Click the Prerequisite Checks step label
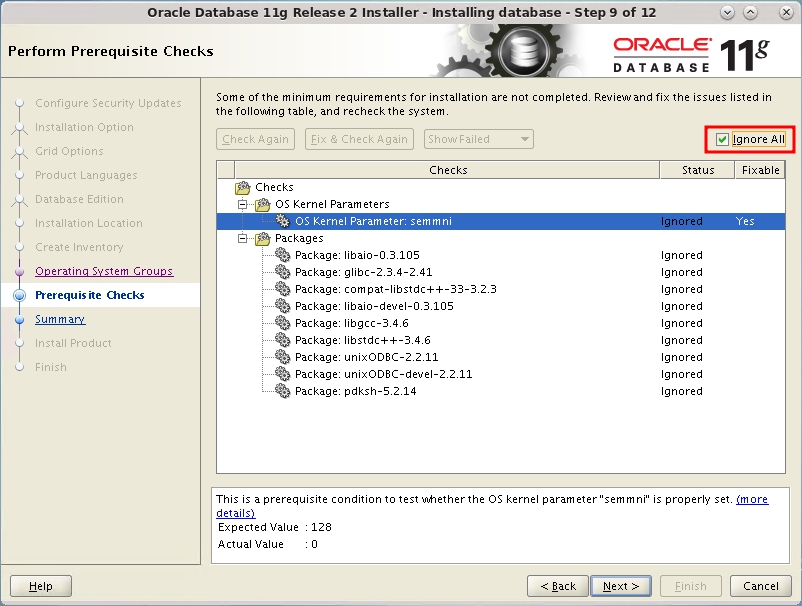The image size is (802, 606). point(90,295)
